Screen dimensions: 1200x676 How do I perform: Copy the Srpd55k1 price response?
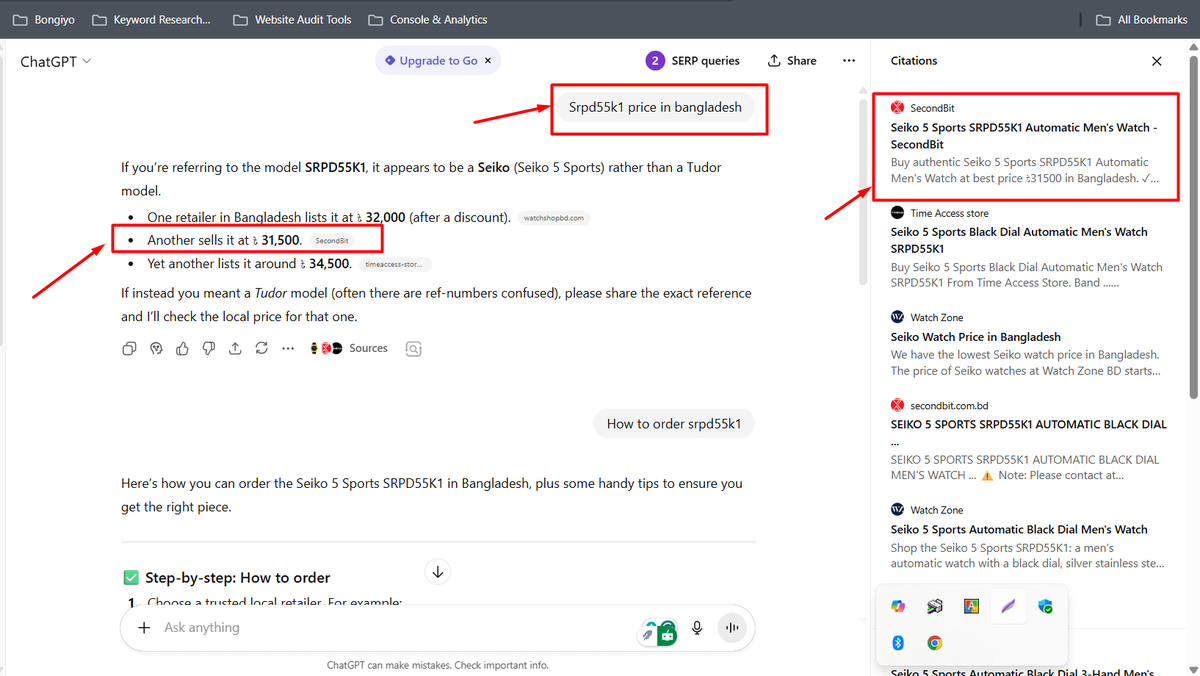[129, 349]
